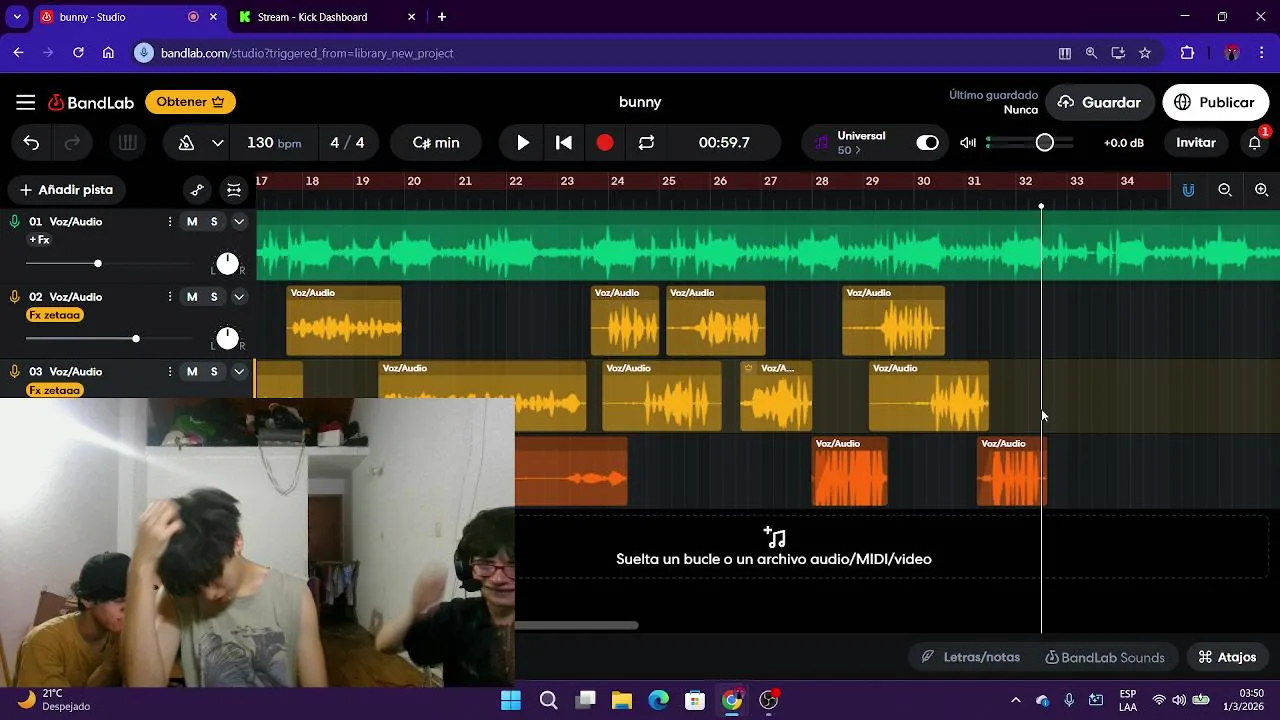Mute track 03 Voz/Audio

click(x=192, y=372)
